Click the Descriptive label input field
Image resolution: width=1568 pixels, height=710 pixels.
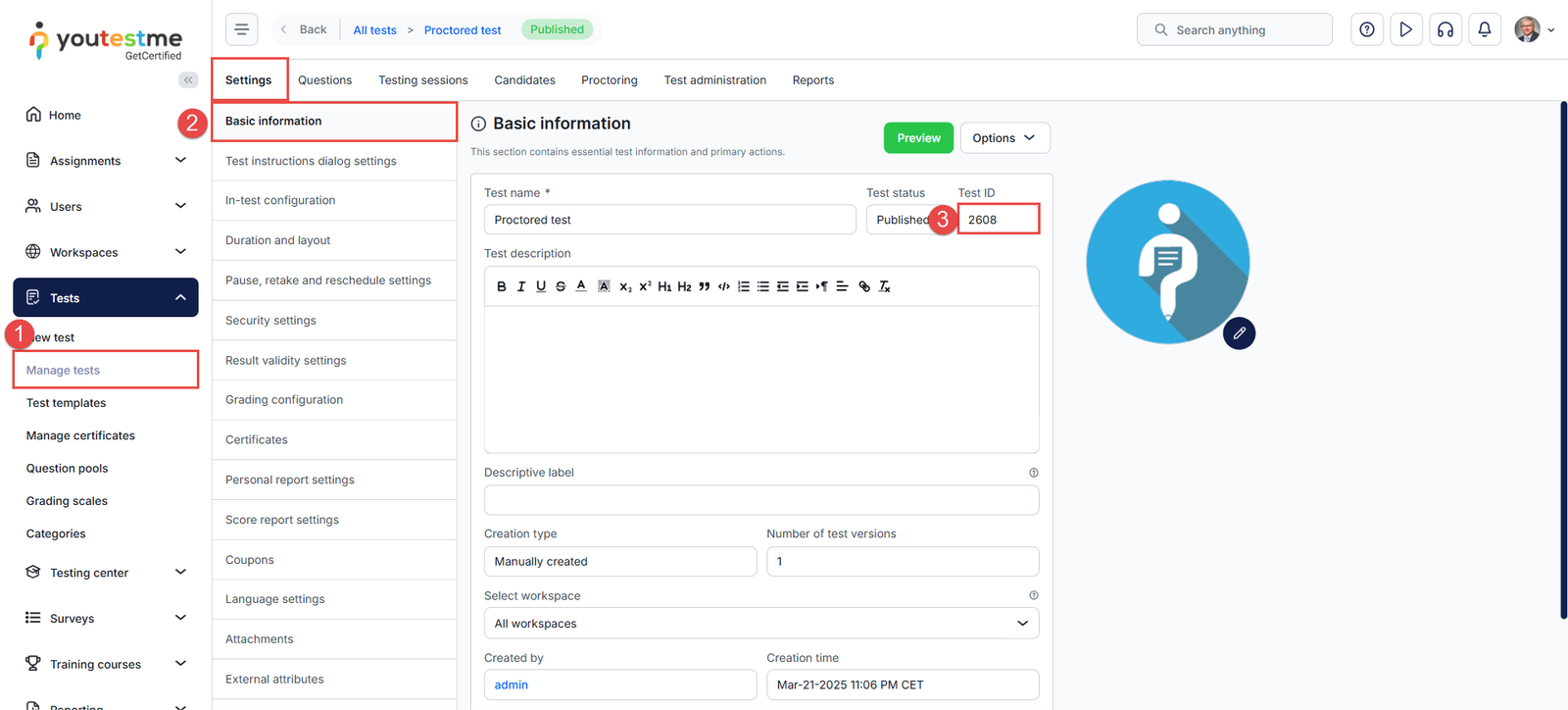pyautogui.click(x=760, y=500)
